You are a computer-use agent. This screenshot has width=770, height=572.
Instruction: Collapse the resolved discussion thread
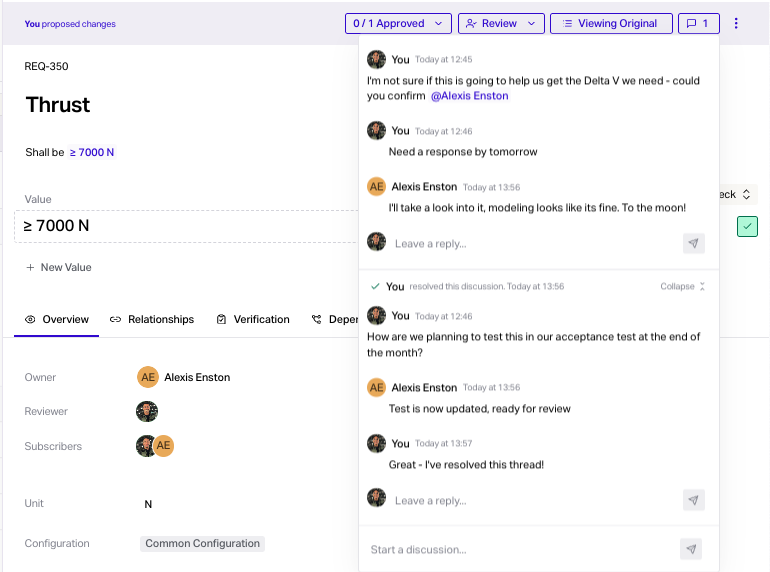[x=683, y=286]
